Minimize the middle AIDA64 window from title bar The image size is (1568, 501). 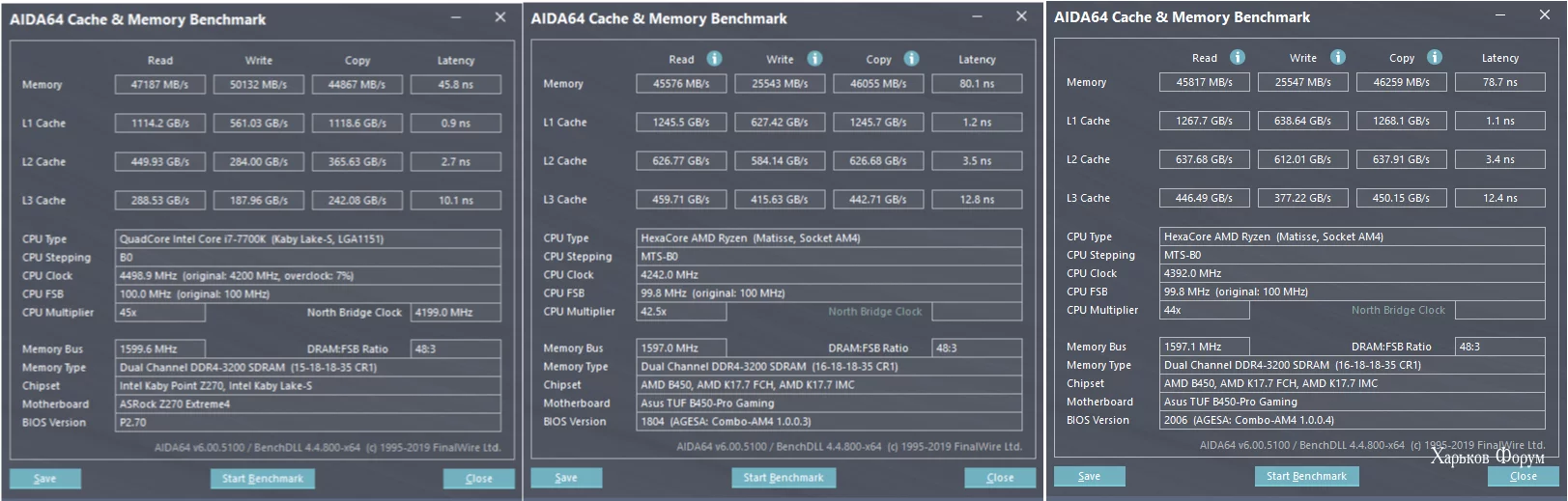[x=977, y=16]
